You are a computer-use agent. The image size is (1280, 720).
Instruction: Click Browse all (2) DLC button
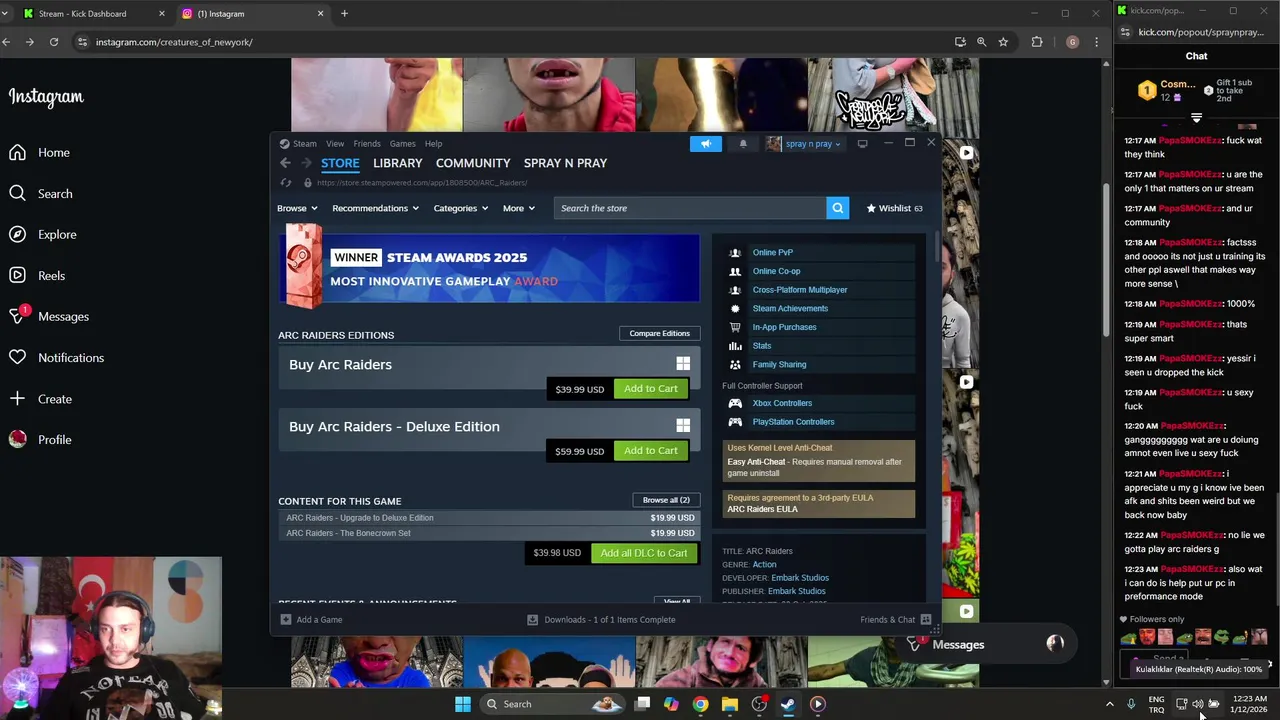(x=666, y=500)
